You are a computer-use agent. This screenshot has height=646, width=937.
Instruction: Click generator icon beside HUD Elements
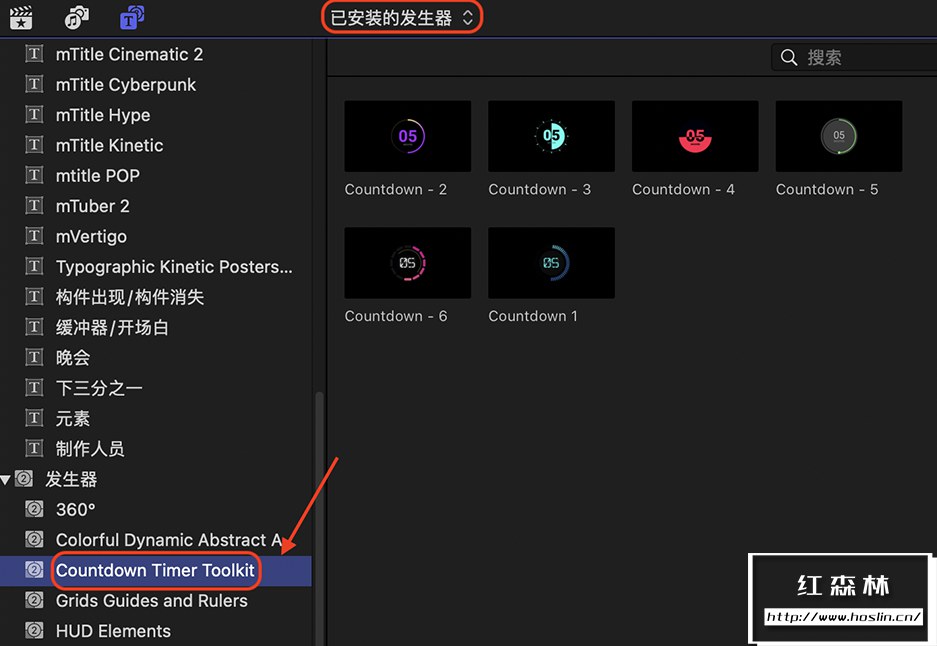(34, 631)
